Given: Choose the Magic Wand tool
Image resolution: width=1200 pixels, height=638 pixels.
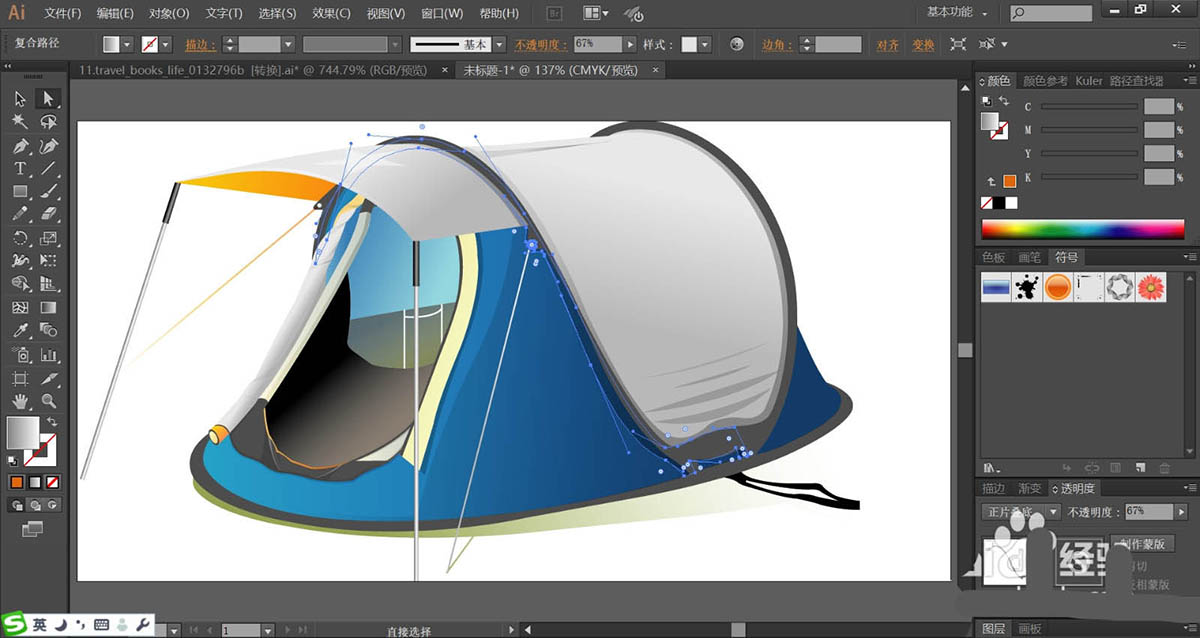Looking at the screenshot, I should coord(20,121).
